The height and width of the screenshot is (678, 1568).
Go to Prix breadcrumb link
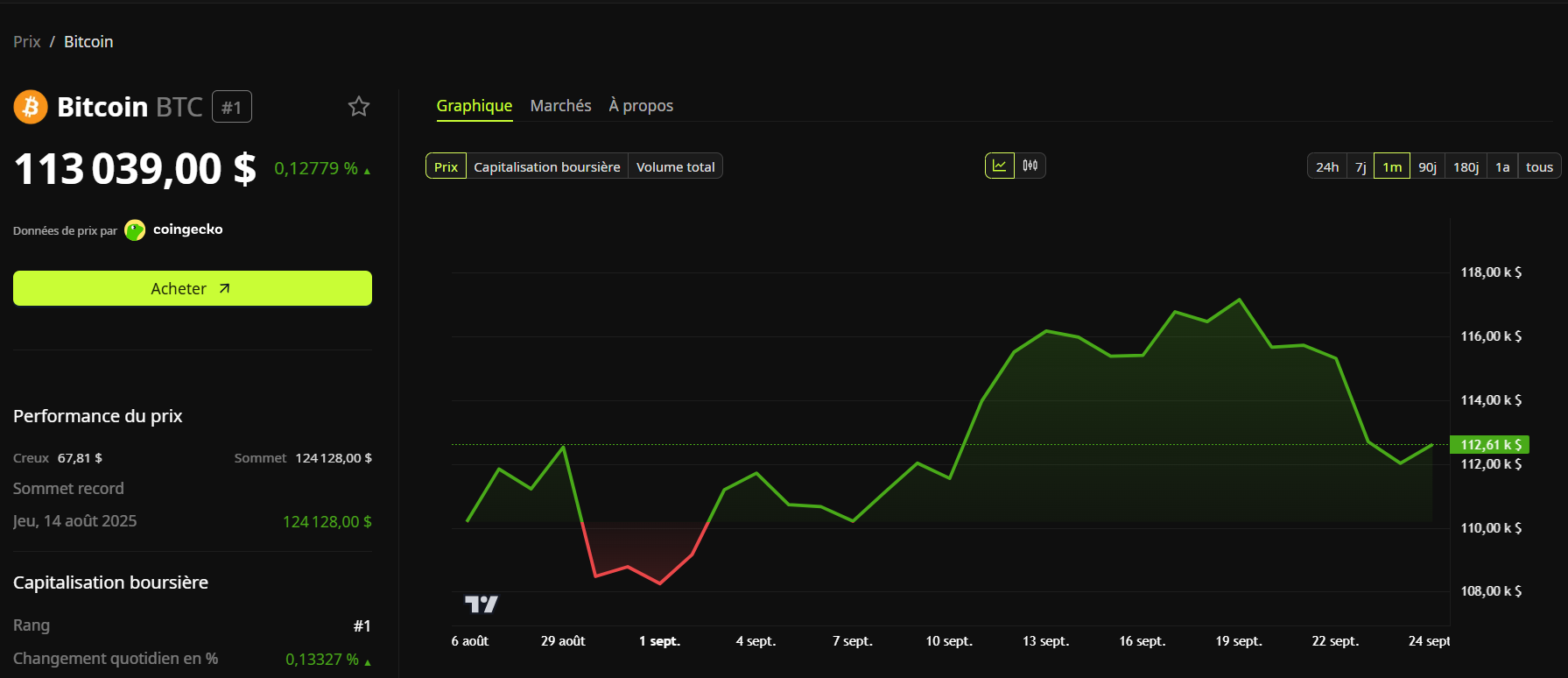click(x=27, y=42)
